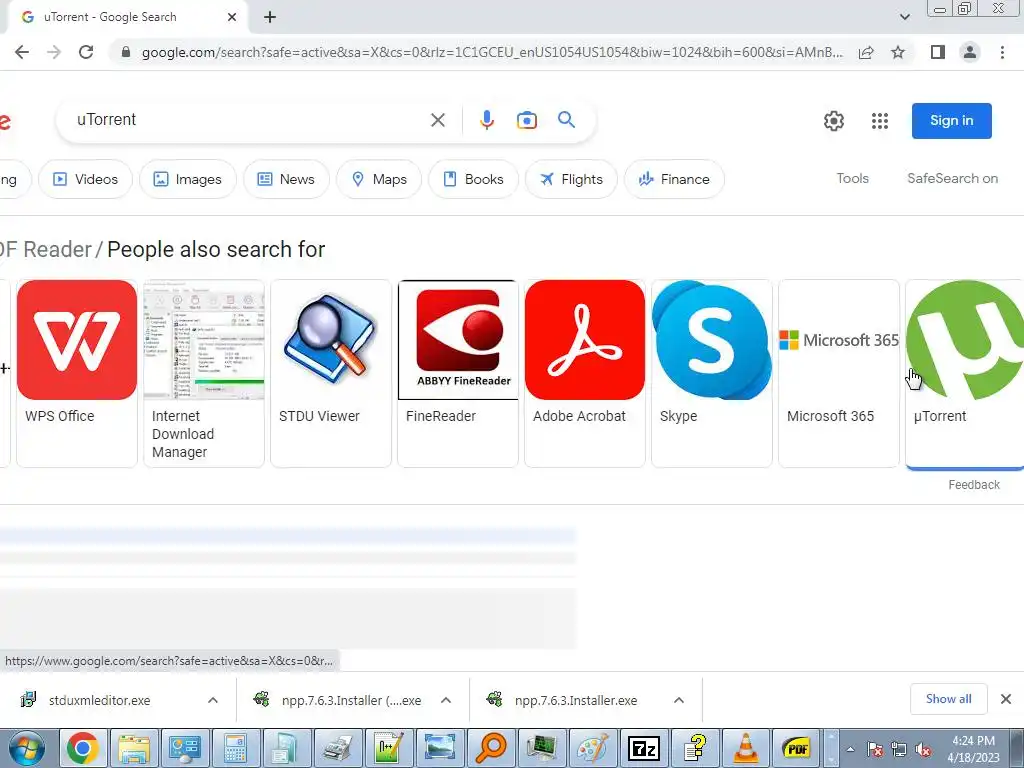Screen dimensions: 1024x768
Task: Open Chrome three-dot menu
Action: [x=1002, y=52]
